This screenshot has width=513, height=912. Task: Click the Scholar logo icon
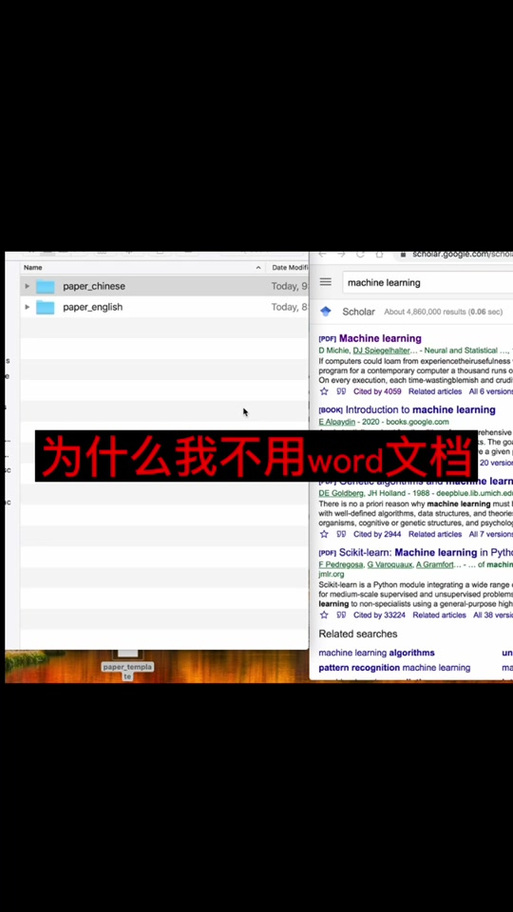326,312
